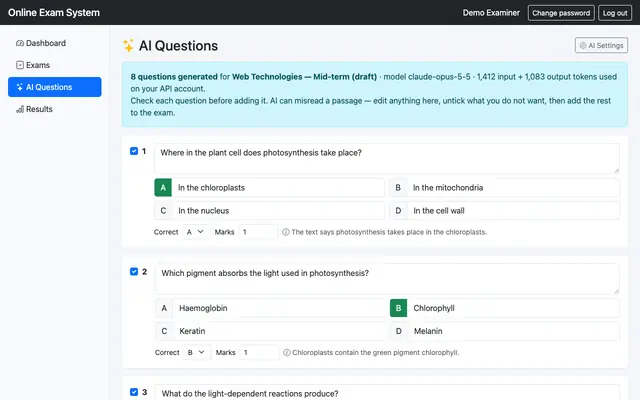
Task: Click the Log out button
Action: tap(615, 13)
